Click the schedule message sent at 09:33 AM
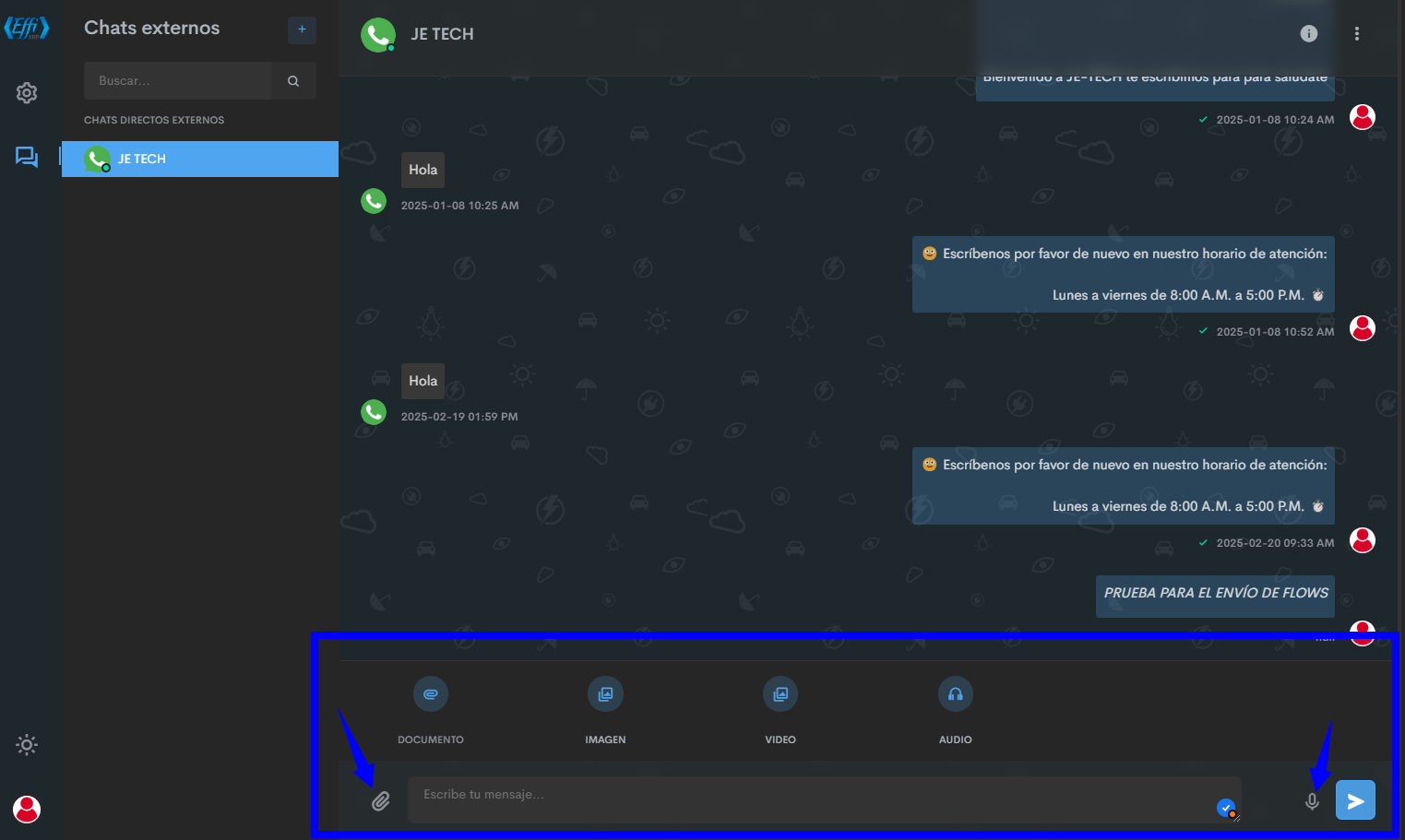 click(1124, 486)
